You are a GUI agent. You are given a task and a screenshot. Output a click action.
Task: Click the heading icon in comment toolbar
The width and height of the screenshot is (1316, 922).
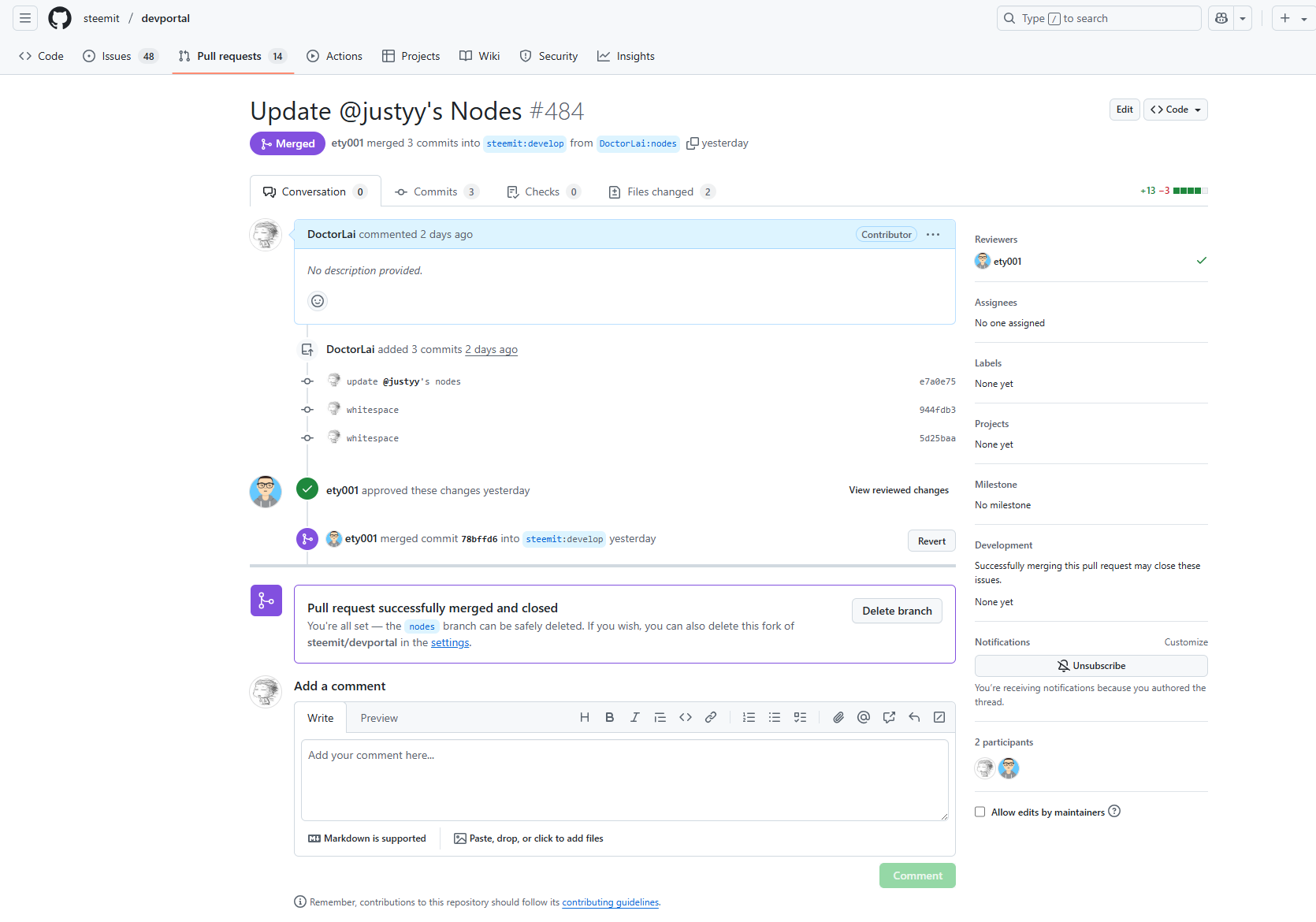(x=585, y=717)
